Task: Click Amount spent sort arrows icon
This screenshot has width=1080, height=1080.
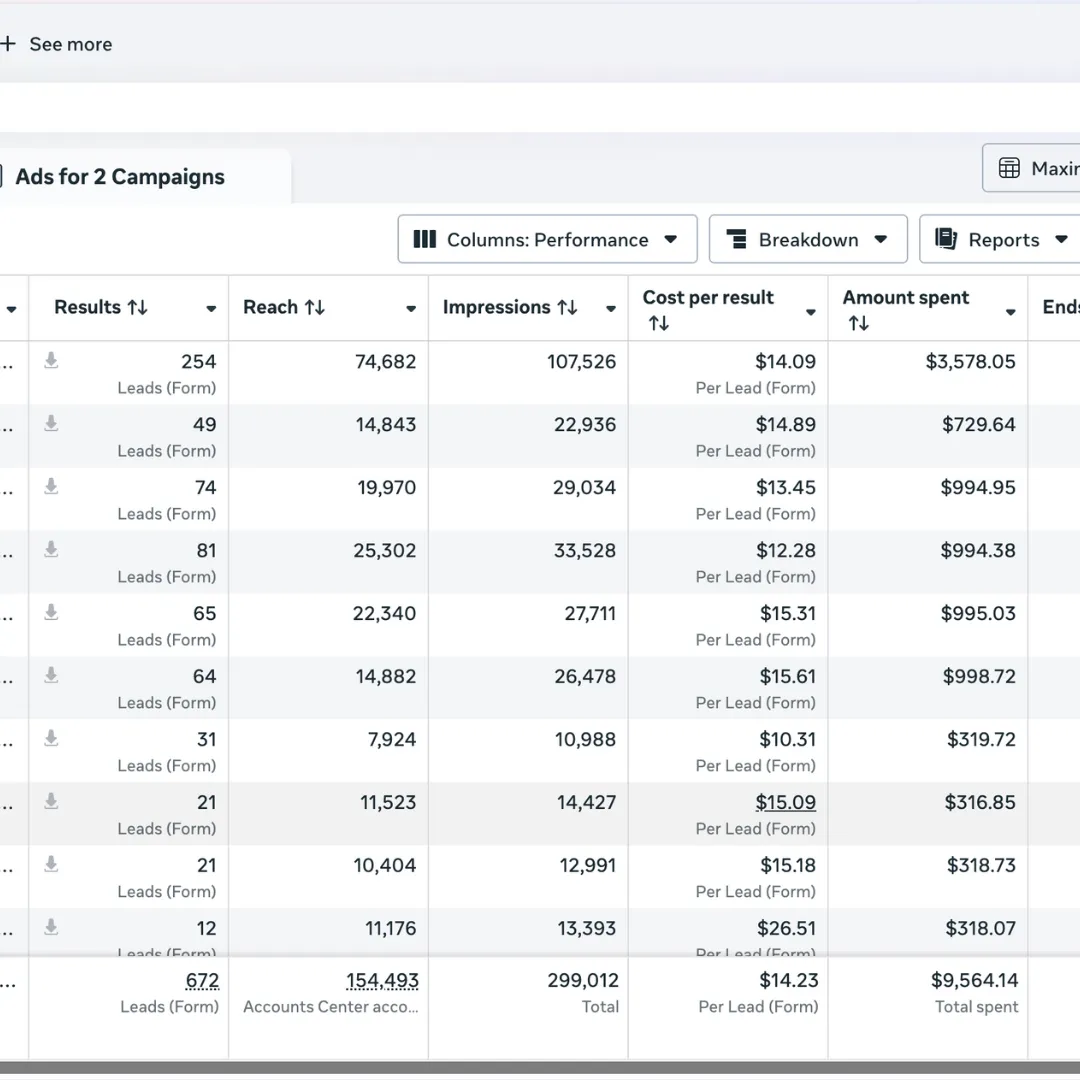Action: tap(858, 323)
